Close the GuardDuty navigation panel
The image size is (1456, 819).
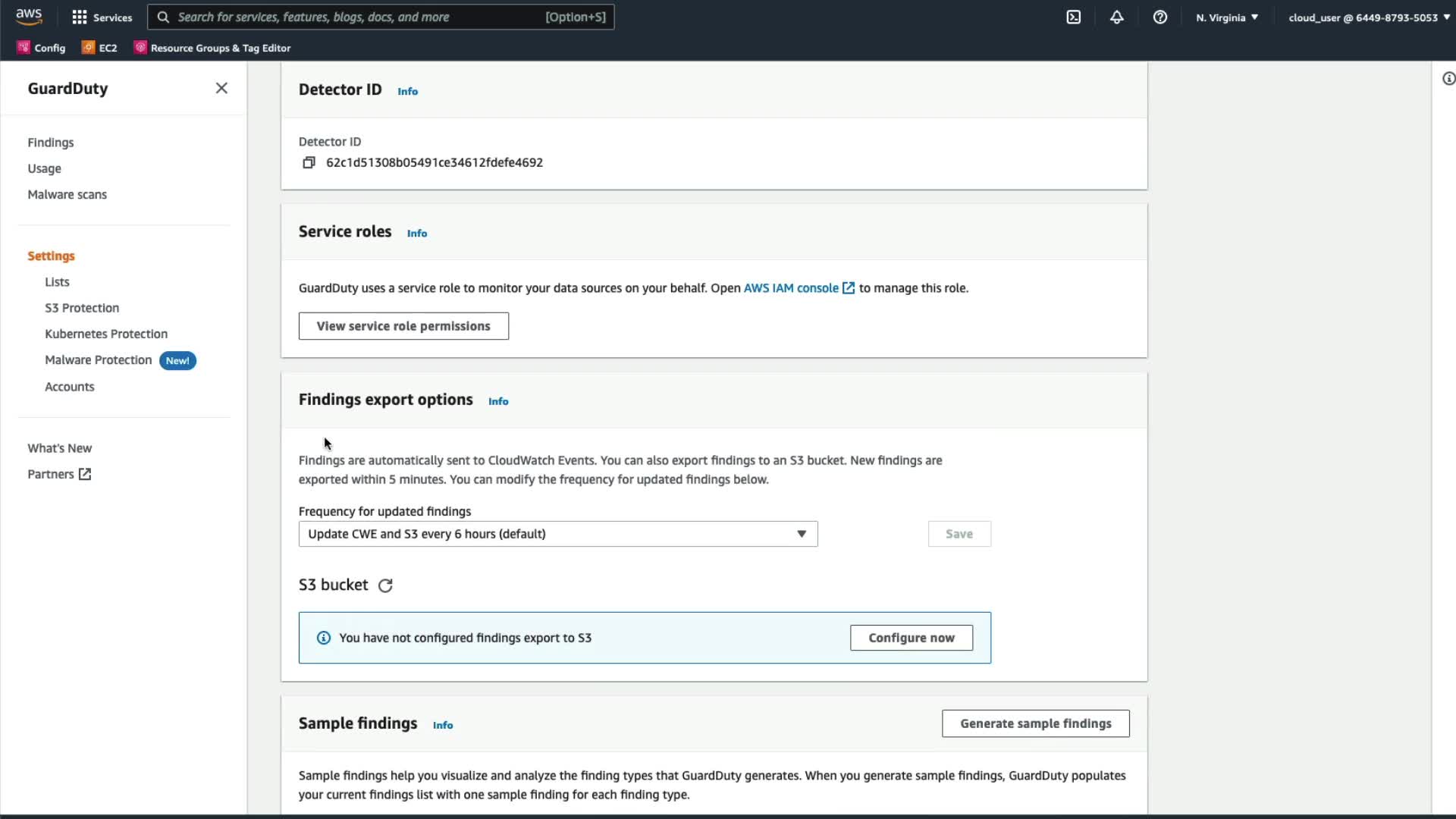pyautogui.click(x=221, y=88)
